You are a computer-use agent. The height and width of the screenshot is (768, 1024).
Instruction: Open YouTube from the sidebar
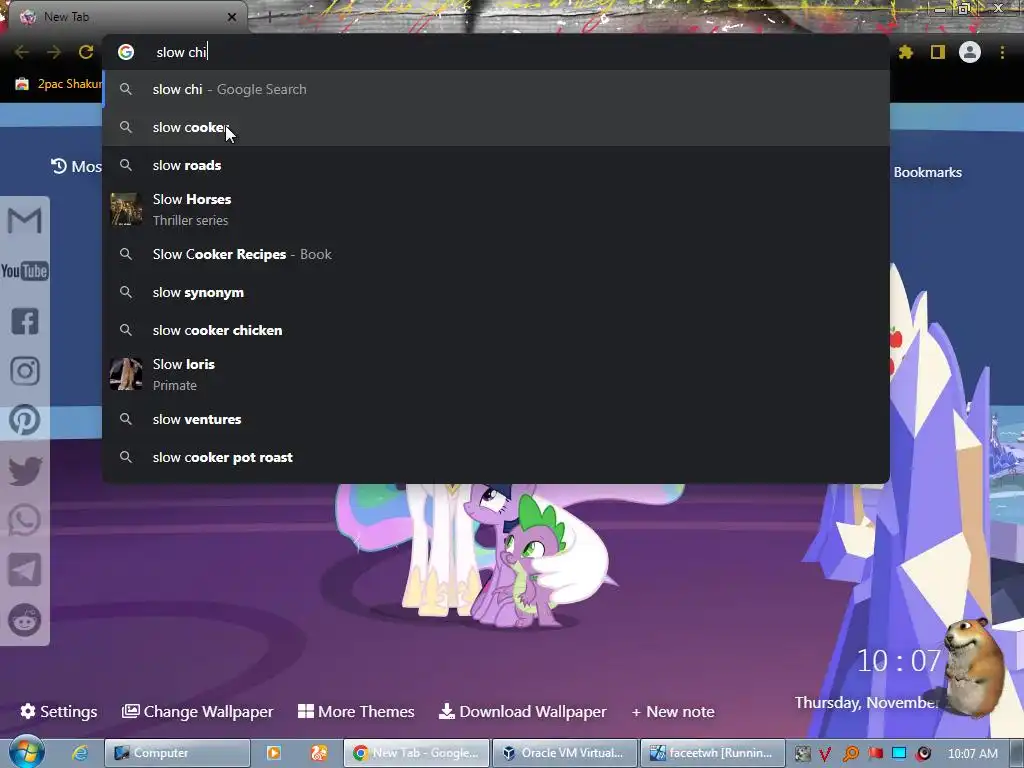coord(25,271)
